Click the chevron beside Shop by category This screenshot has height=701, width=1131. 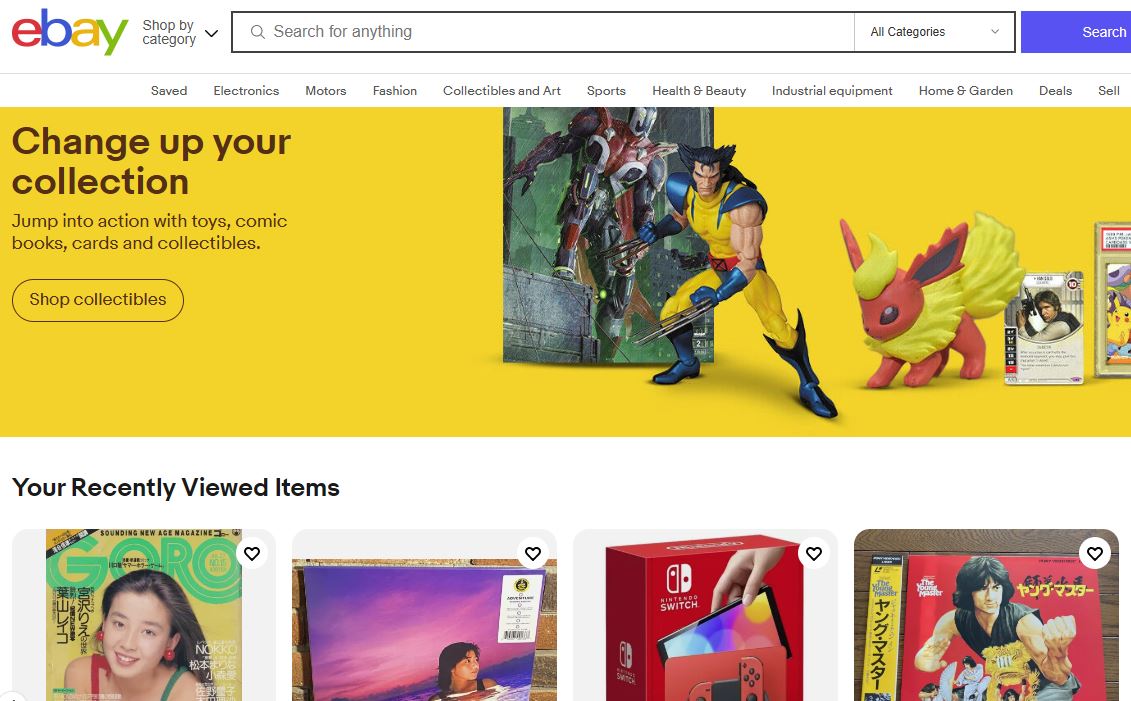211,33
